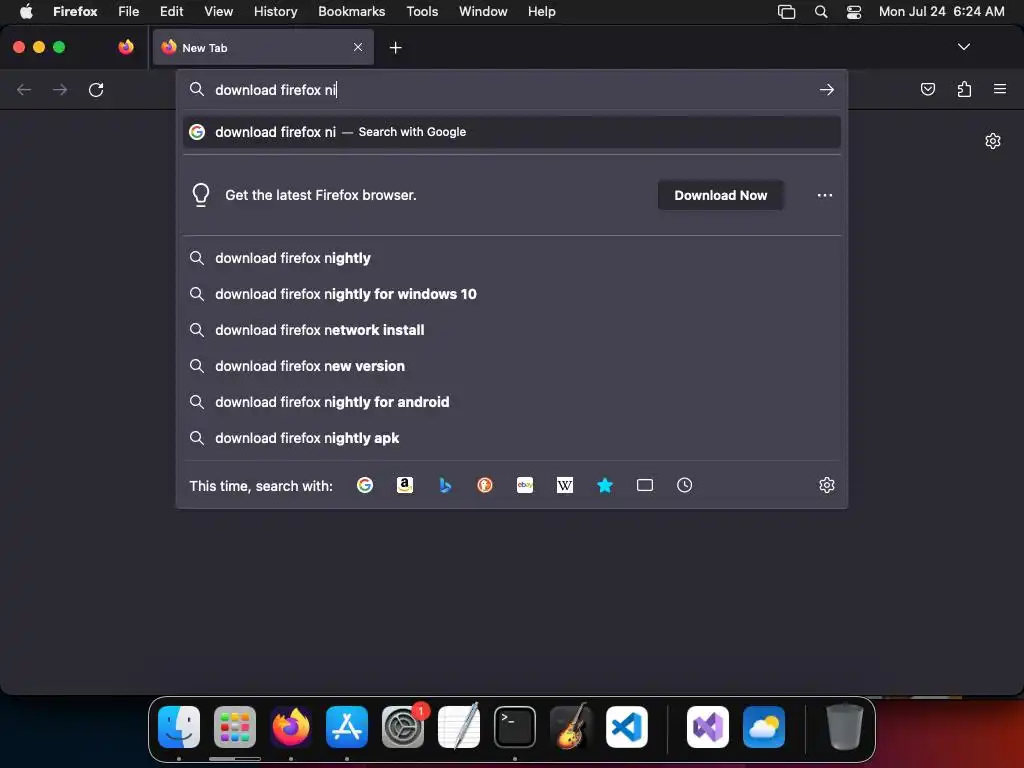1024x768 pixels.
Task: Save to Pocket icon in toolbar
Action: (x=927, y=89)
